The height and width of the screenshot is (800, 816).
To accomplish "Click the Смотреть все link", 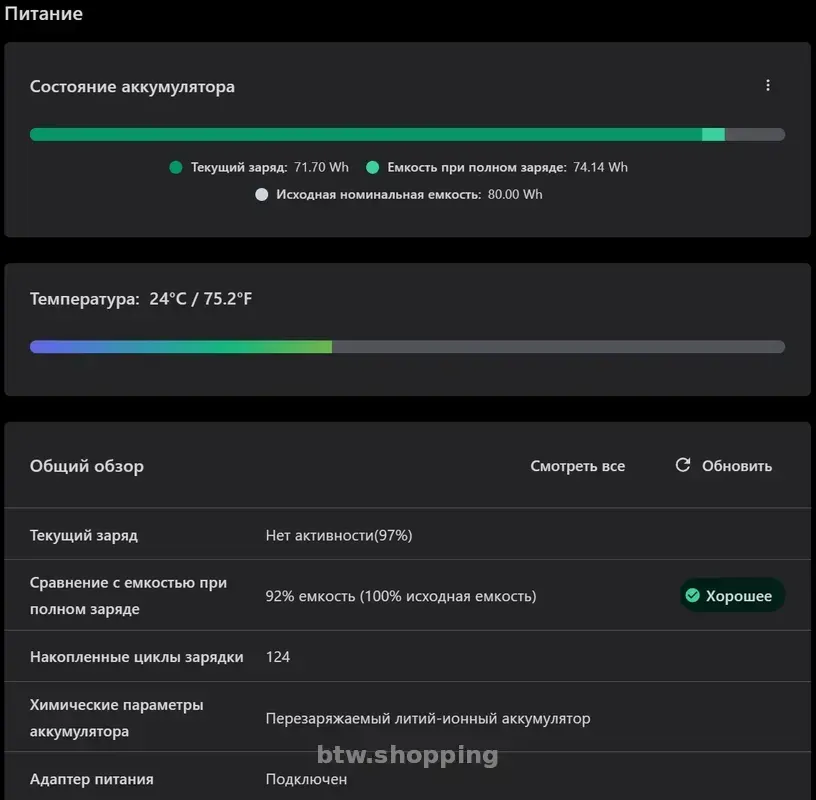I will pos(578,465).
